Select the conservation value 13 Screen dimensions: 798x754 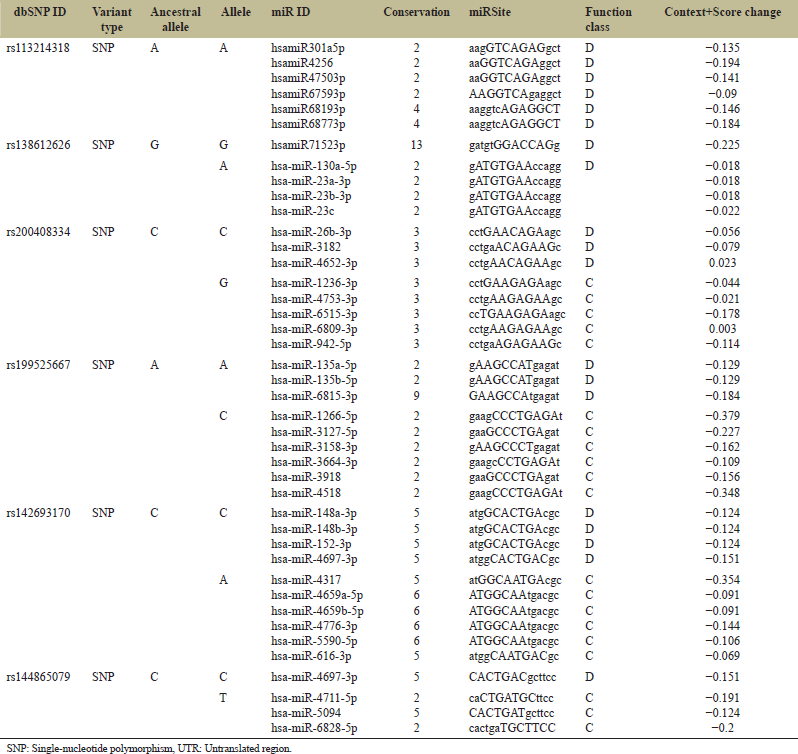pyautogui.click(x=417, y=145)
